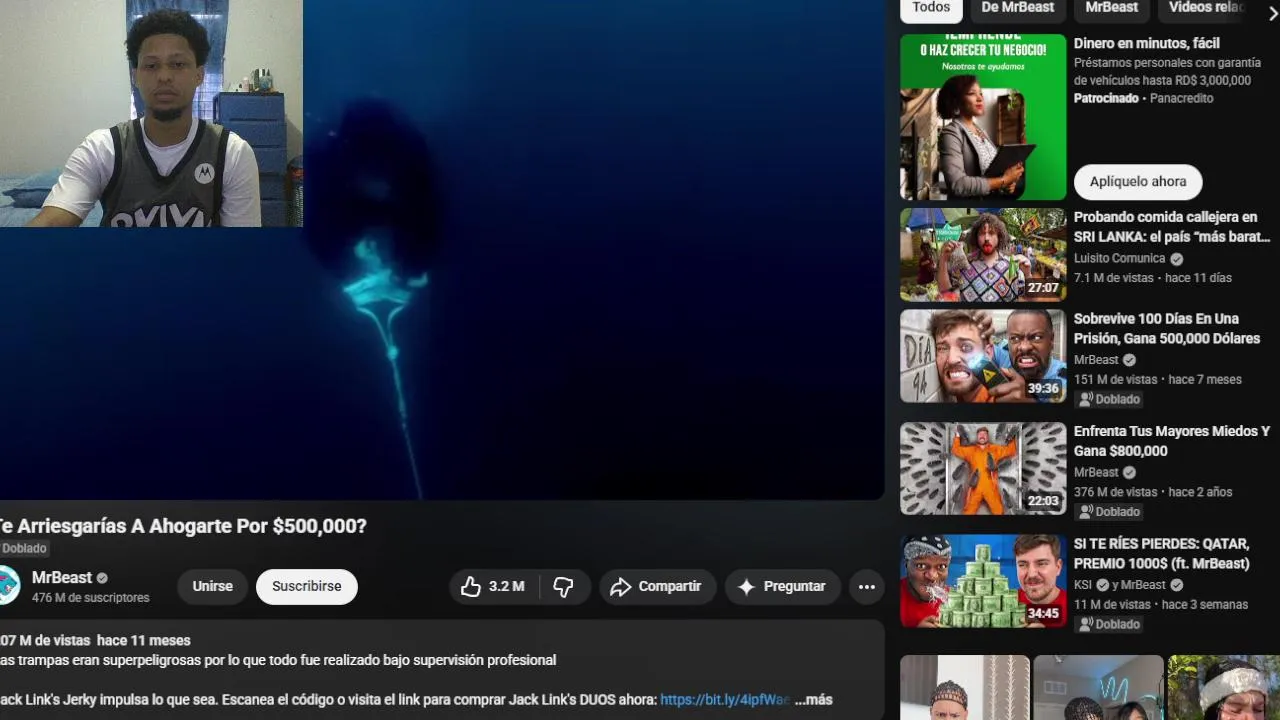
Task: Select the Todos filter chip
Action: click(x=931, y=8)
